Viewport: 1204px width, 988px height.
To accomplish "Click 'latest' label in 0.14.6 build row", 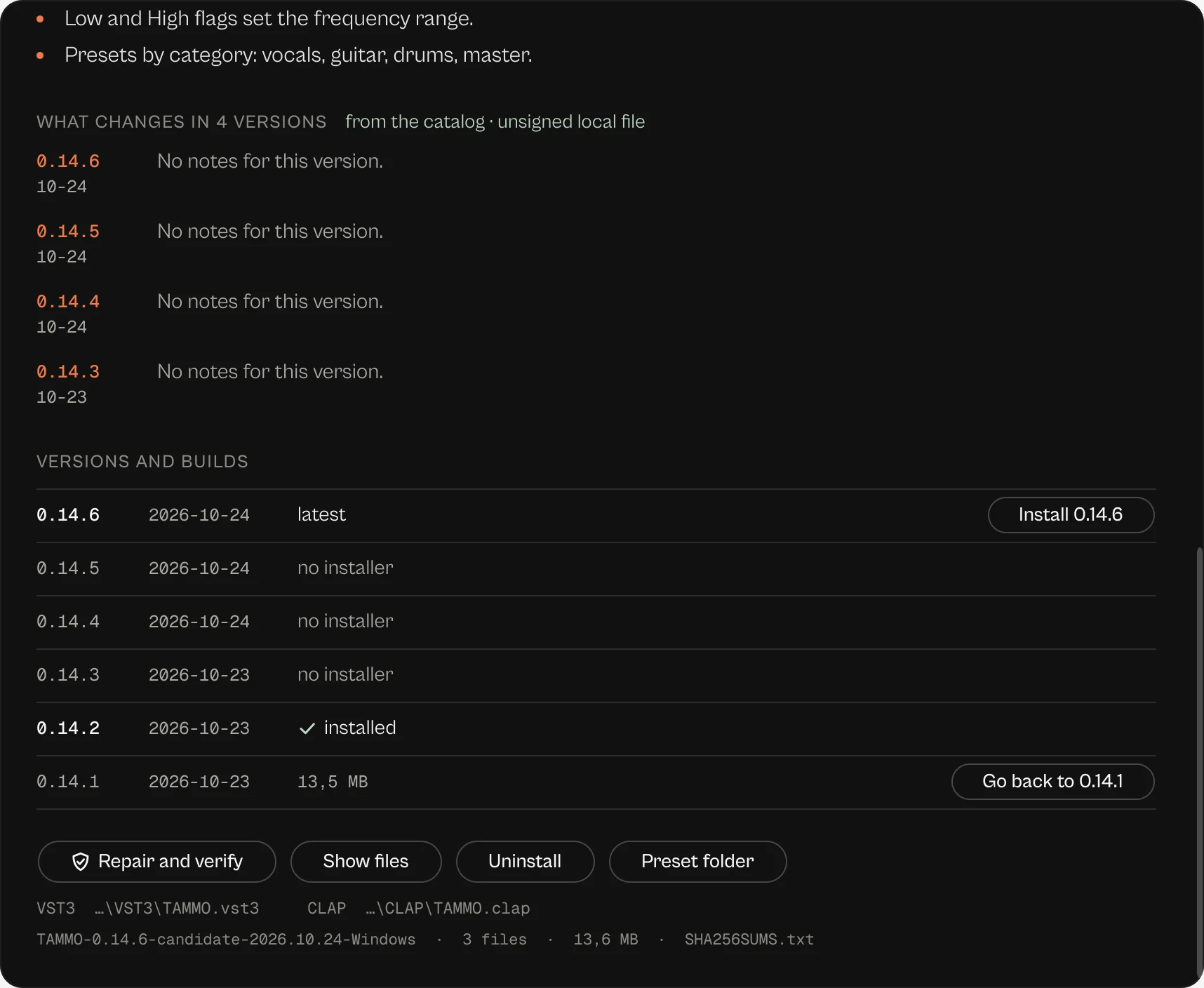I will tap(321, 515).
